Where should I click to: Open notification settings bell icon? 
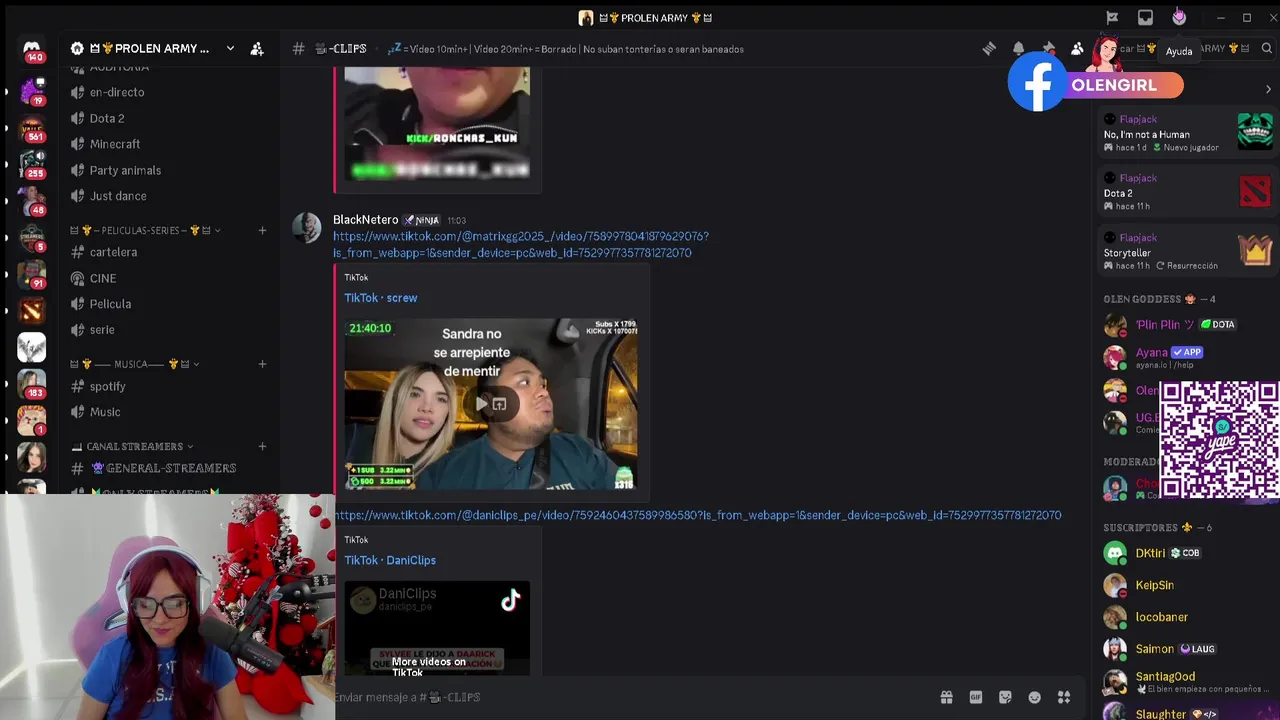tap(1018, 48)
